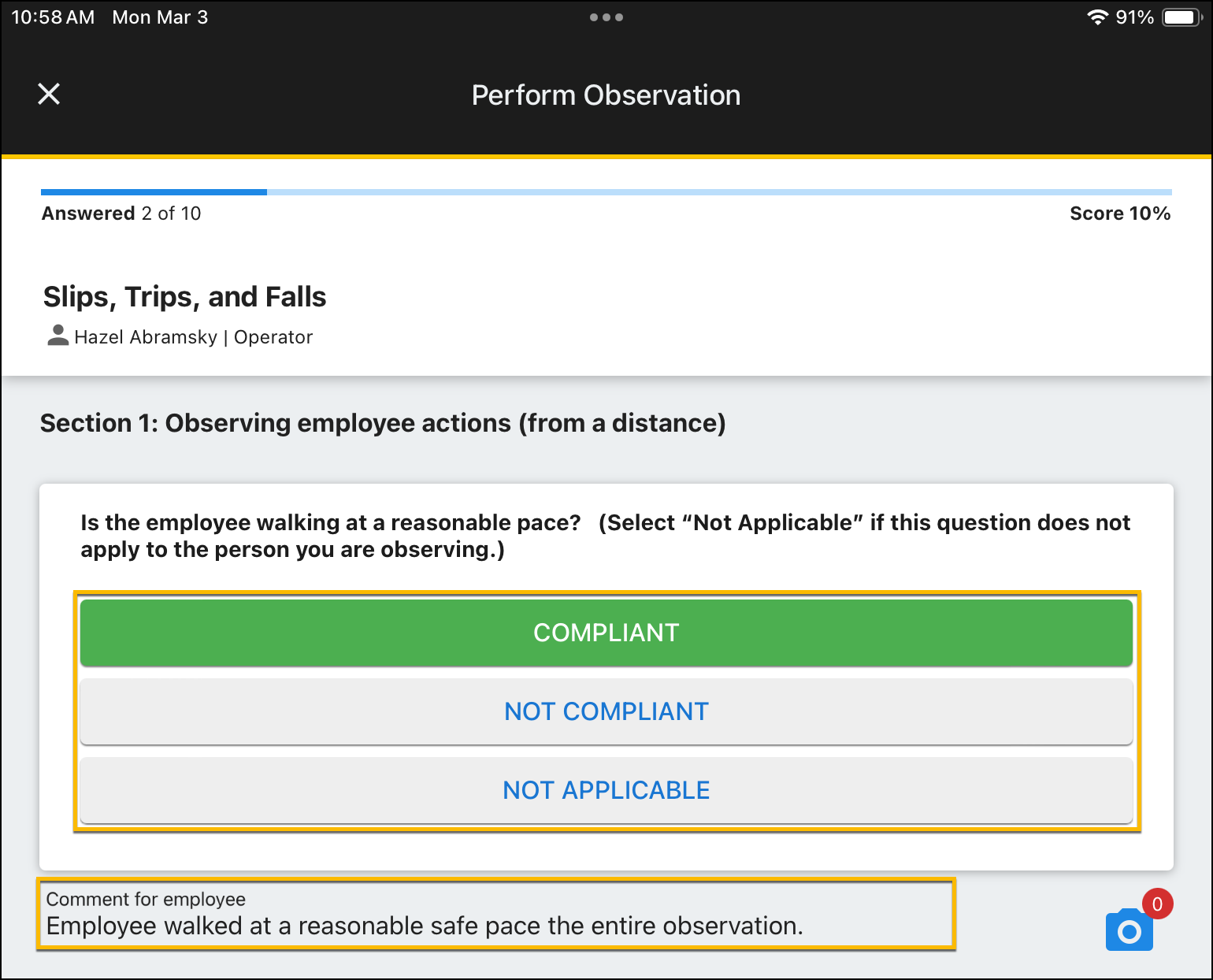
Task: Tap the 91% battery percentage
Action: pos(1134,17)
